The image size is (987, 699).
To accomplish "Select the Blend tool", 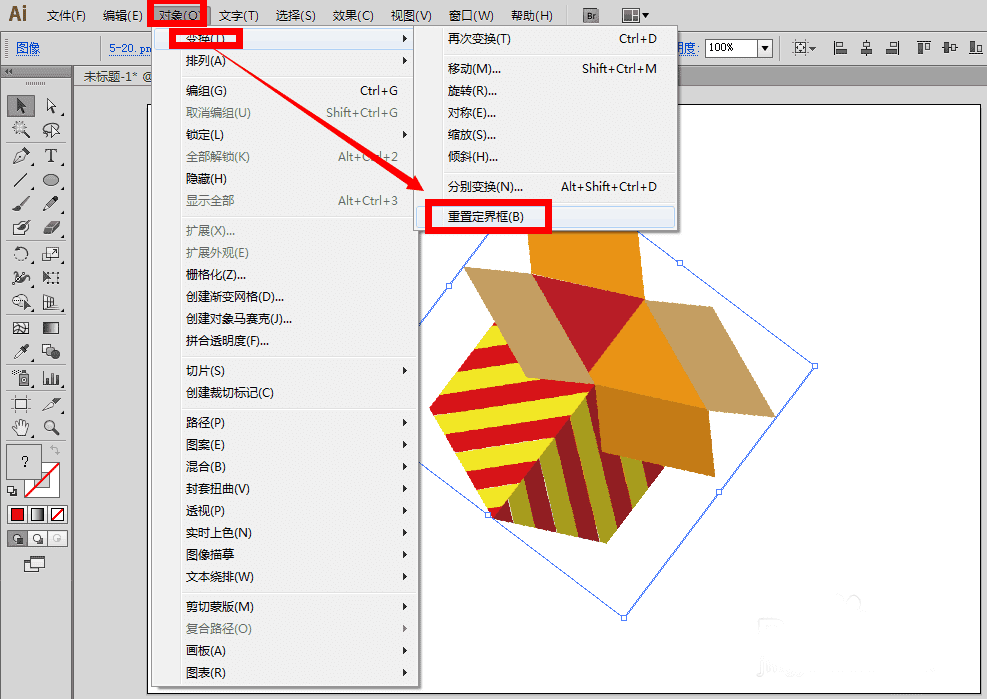I will coord(51,351).
